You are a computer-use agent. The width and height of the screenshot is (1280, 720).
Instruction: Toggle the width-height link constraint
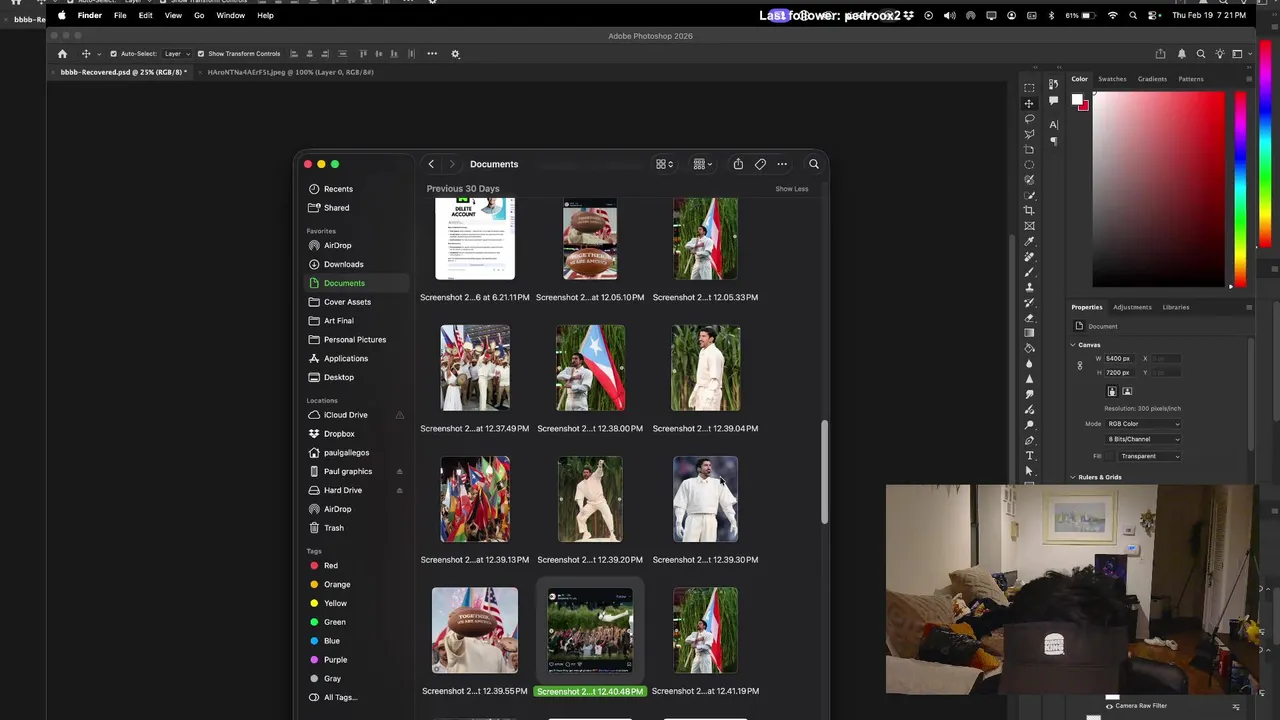[1079, 365]
